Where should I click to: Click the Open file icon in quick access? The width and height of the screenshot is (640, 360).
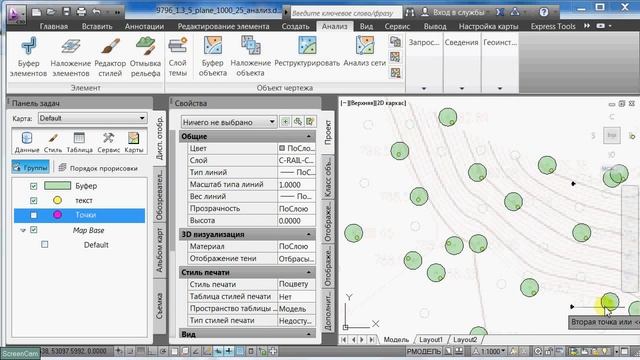click(x=51, y=12)
